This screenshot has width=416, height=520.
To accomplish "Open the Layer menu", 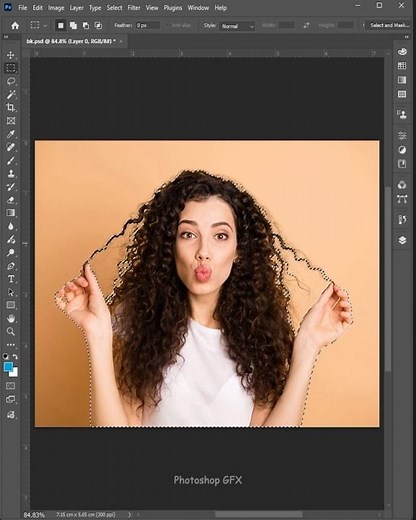I will coord(76,8).
